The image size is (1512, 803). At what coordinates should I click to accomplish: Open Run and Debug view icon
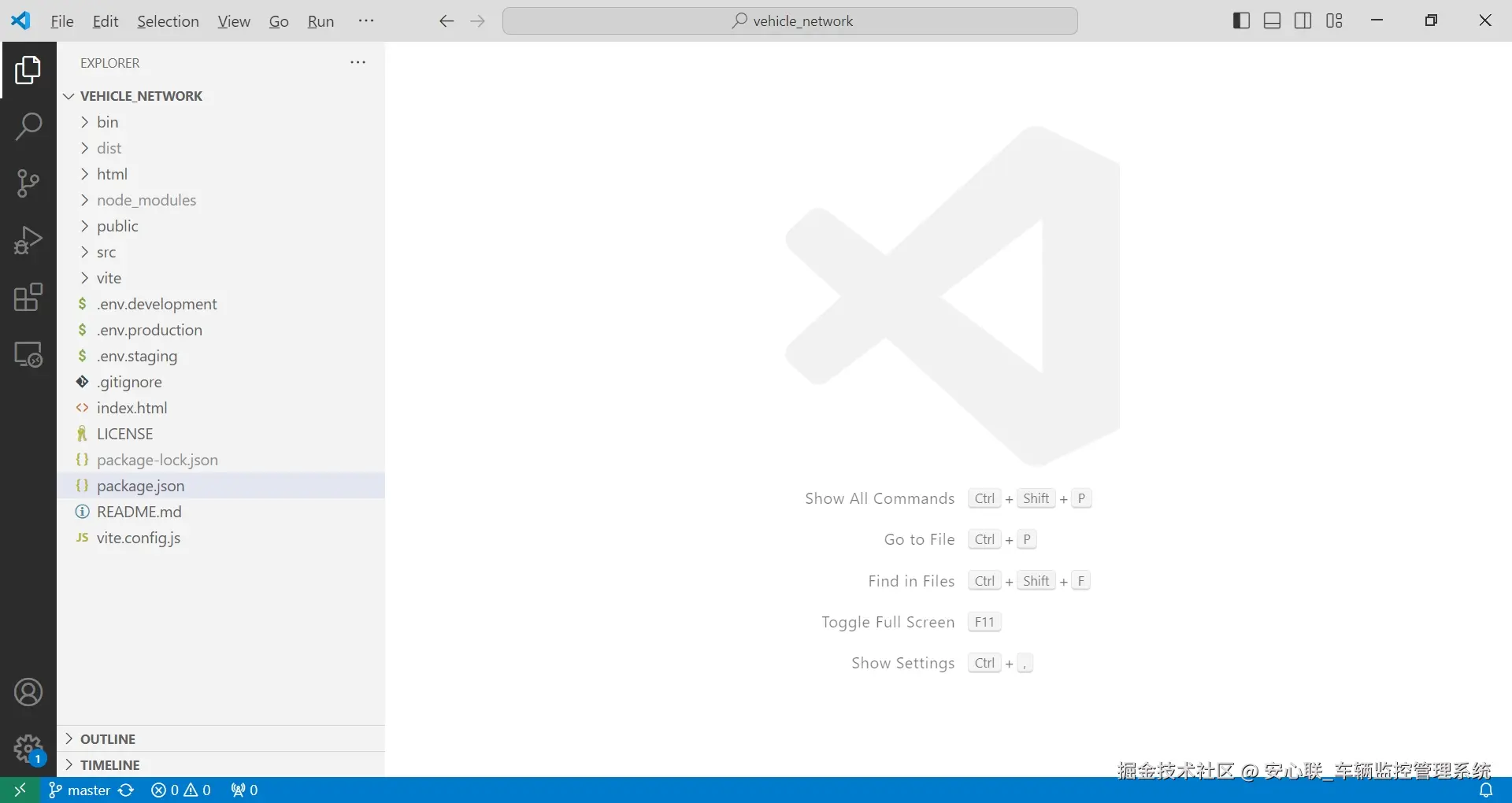pos(28,240)
